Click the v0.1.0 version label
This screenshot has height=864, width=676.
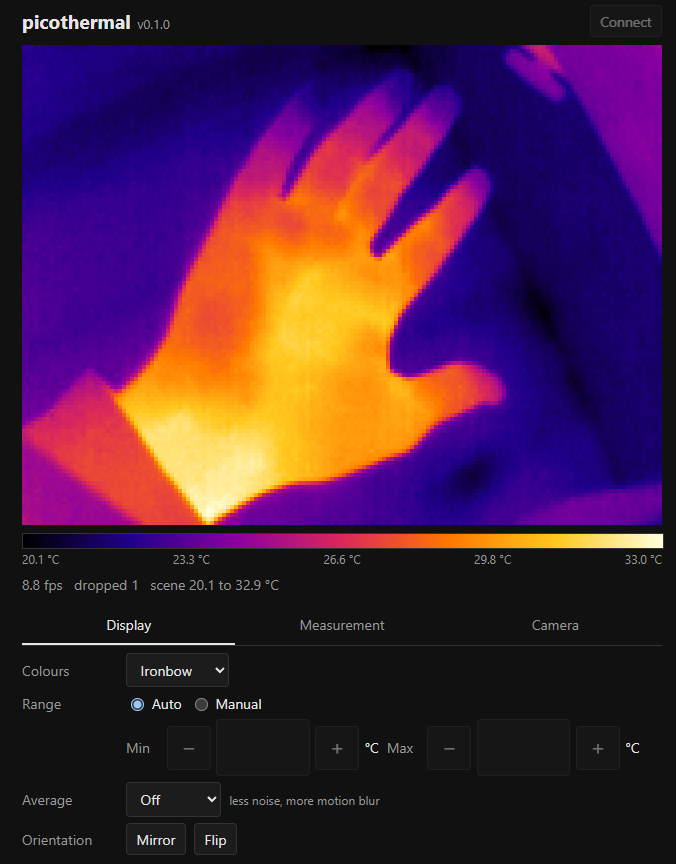(153, 25)
